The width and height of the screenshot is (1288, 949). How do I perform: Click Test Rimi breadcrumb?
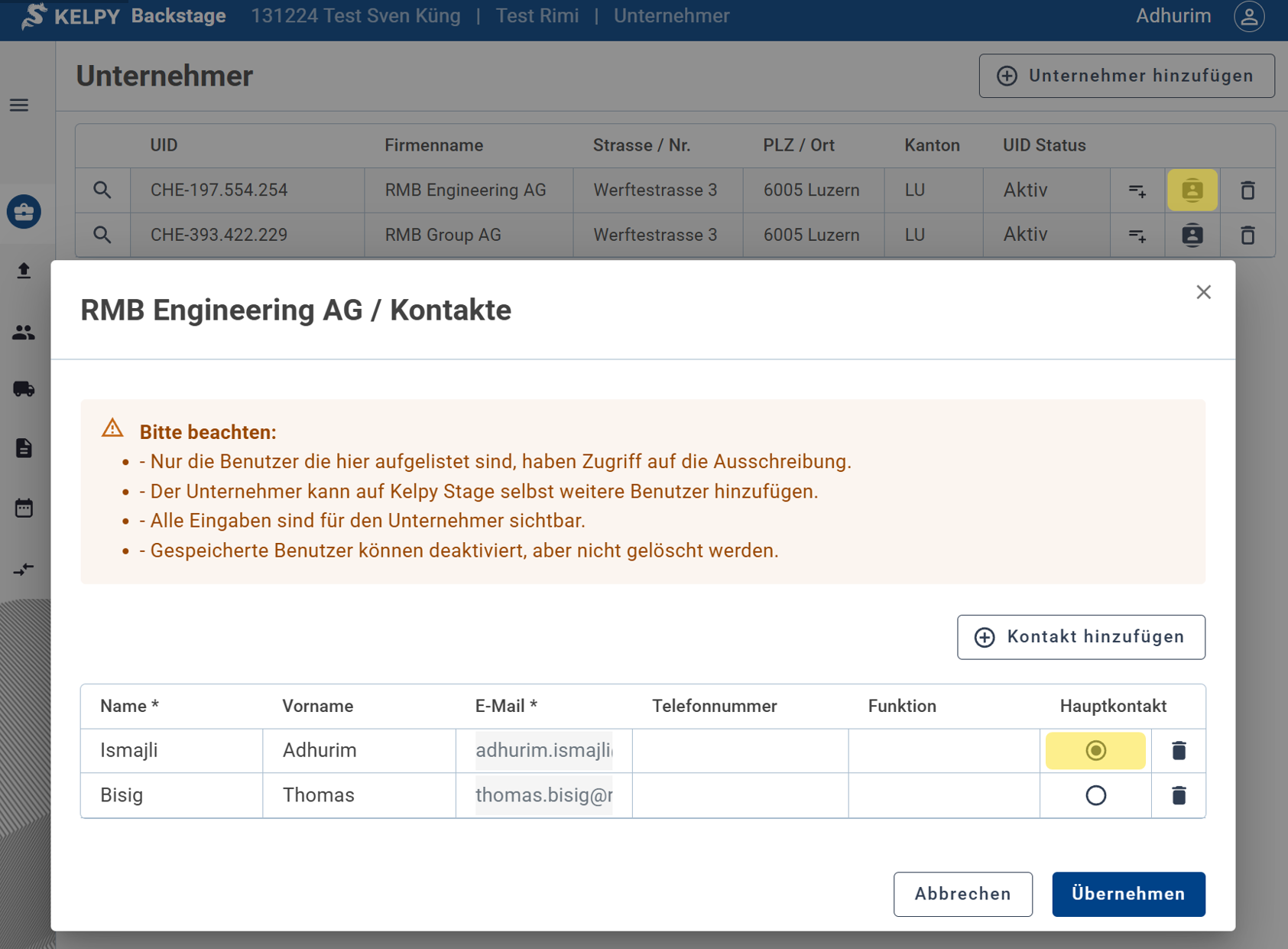click(x=537, y=16)
